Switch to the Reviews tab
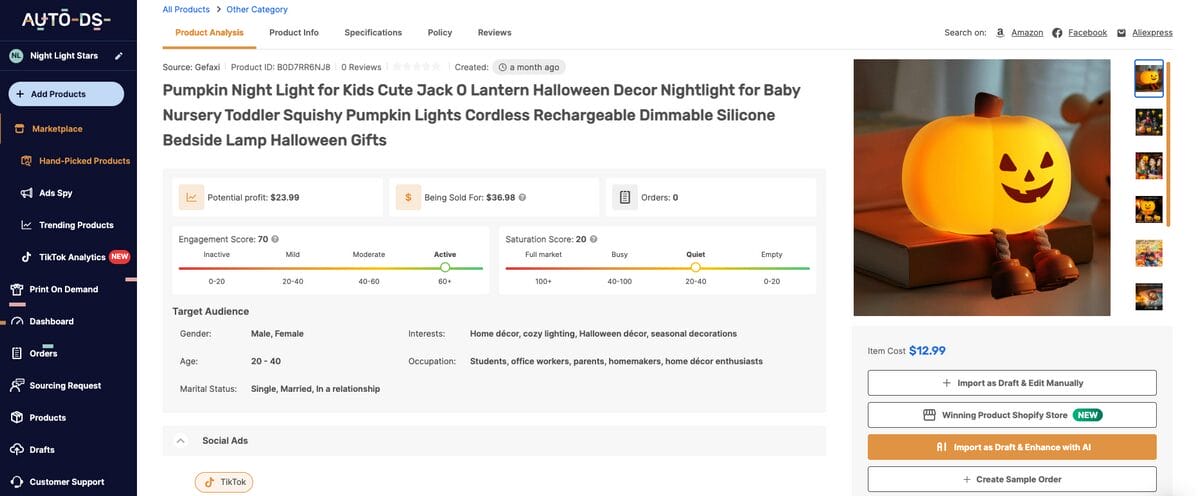 (494, 33)
